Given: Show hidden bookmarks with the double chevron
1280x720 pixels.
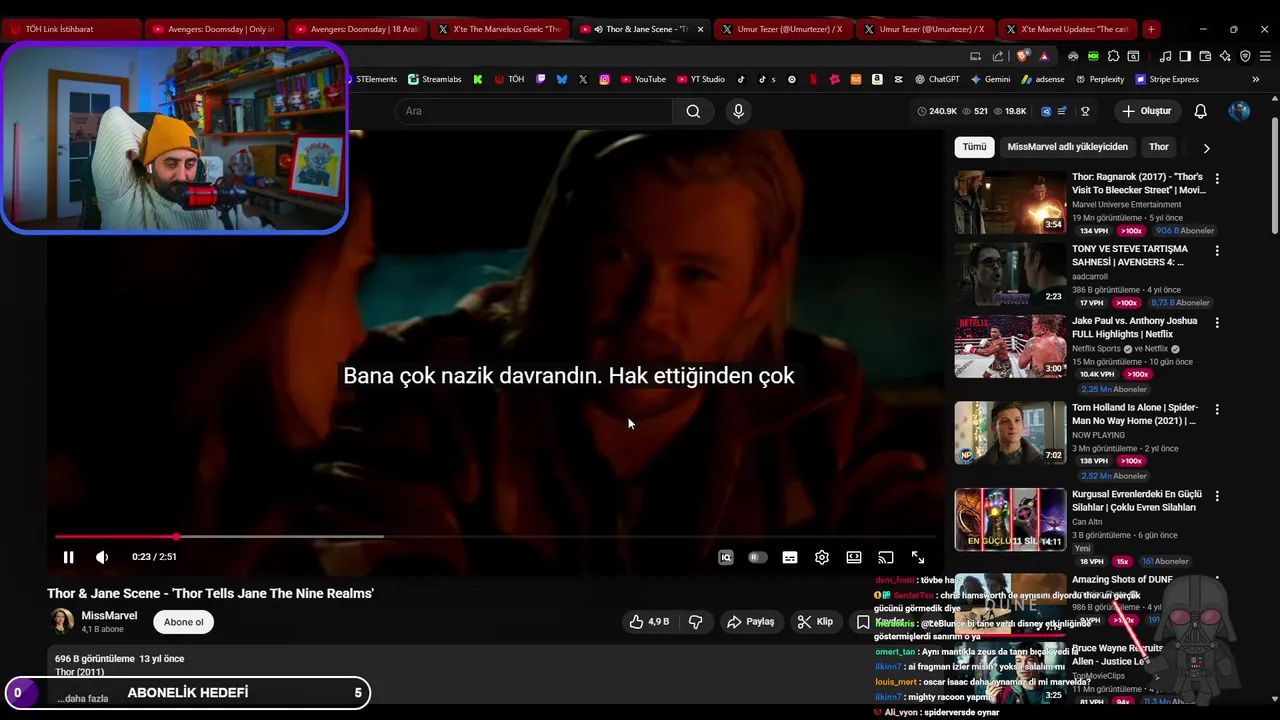Looking at the screenshot, I should click(x=1256, y=79).
